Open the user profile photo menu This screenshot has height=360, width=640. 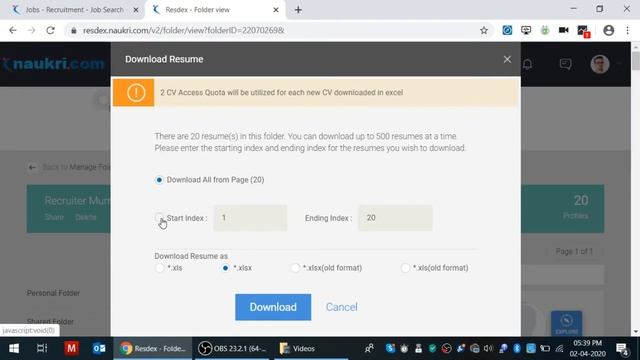pos(600,64)
